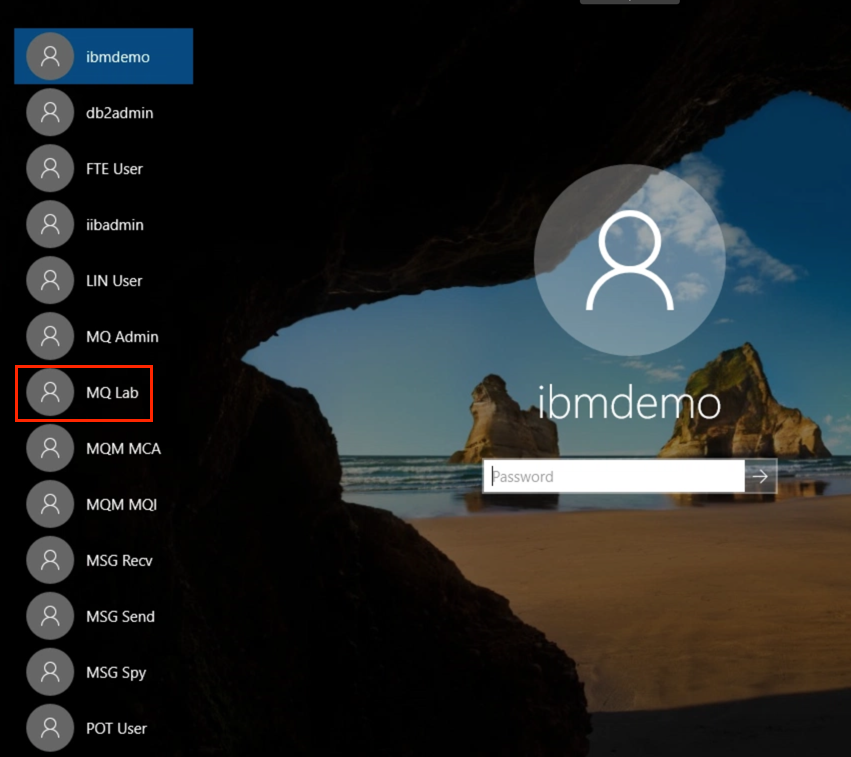Choose the iibadmin avatar icon
The height and width of the screenshot is (757, 851).
[x=50, y=224]
